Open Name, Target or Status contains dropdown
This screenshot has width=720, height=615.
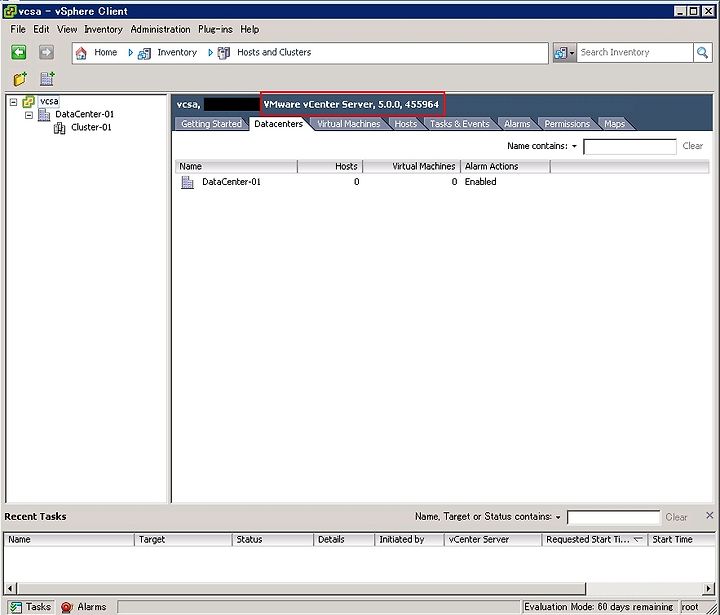558,517
